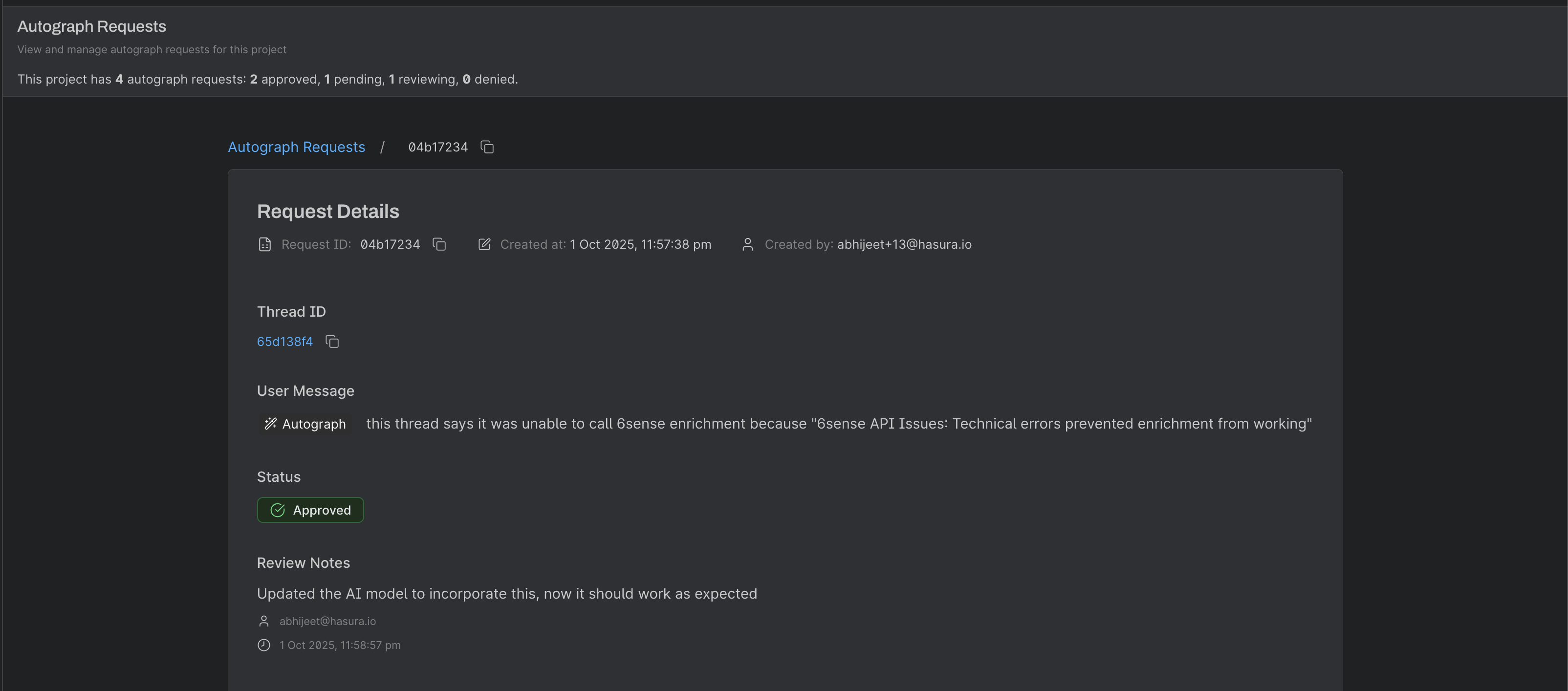Image resolution: width=1568 pixels, height=691 pixels.
Task: Click the review time clock icon
Action: [x=263, y=646]
